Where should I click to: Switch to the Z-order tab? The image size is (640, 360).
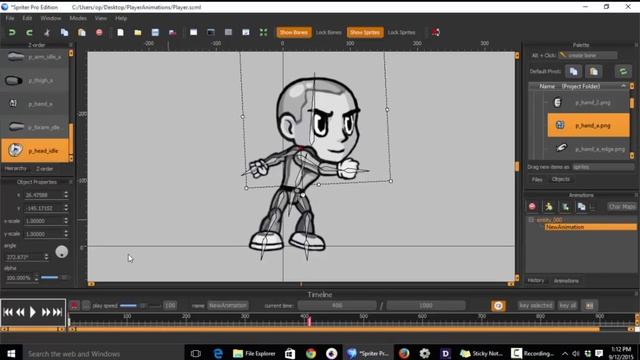[x=44, y=169]
